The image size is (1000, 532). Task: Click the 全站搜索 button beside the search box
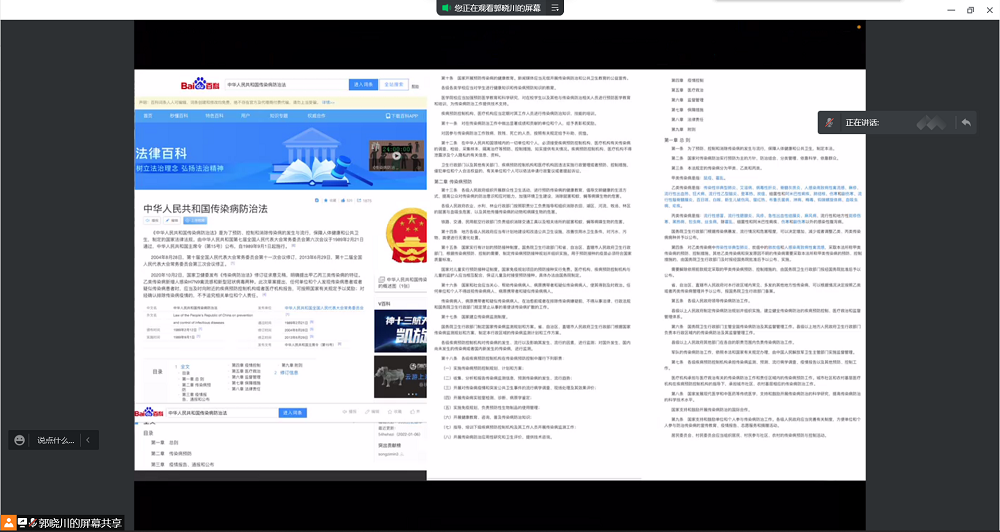(389, 85)
